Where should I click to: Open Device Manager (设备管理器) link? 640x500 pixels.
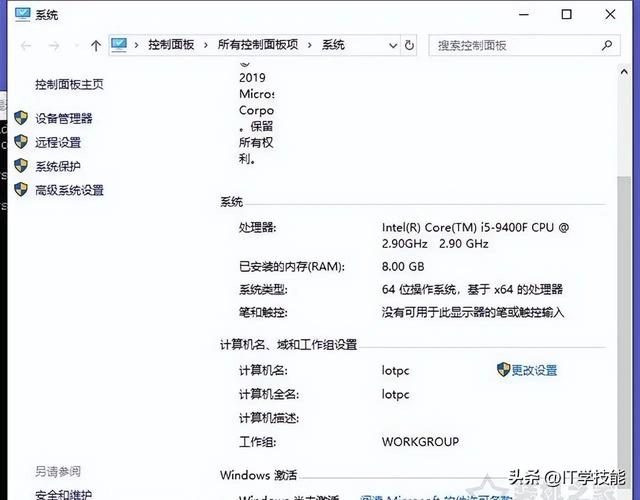click(64, 118)
